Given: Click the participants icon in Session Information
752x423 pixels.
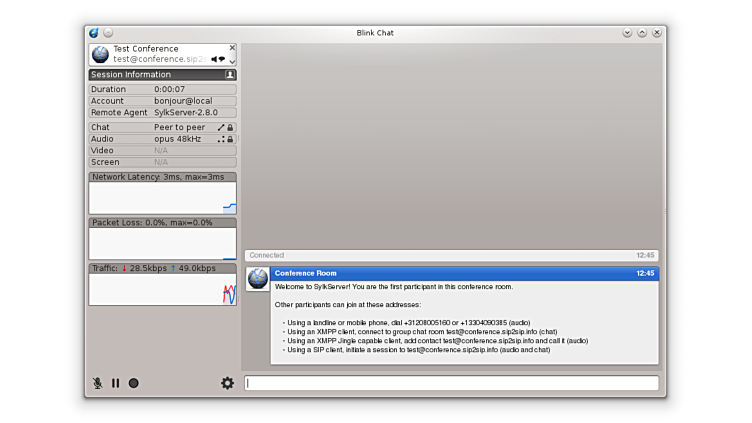Looking at the screenshot, I should point(230,75).
